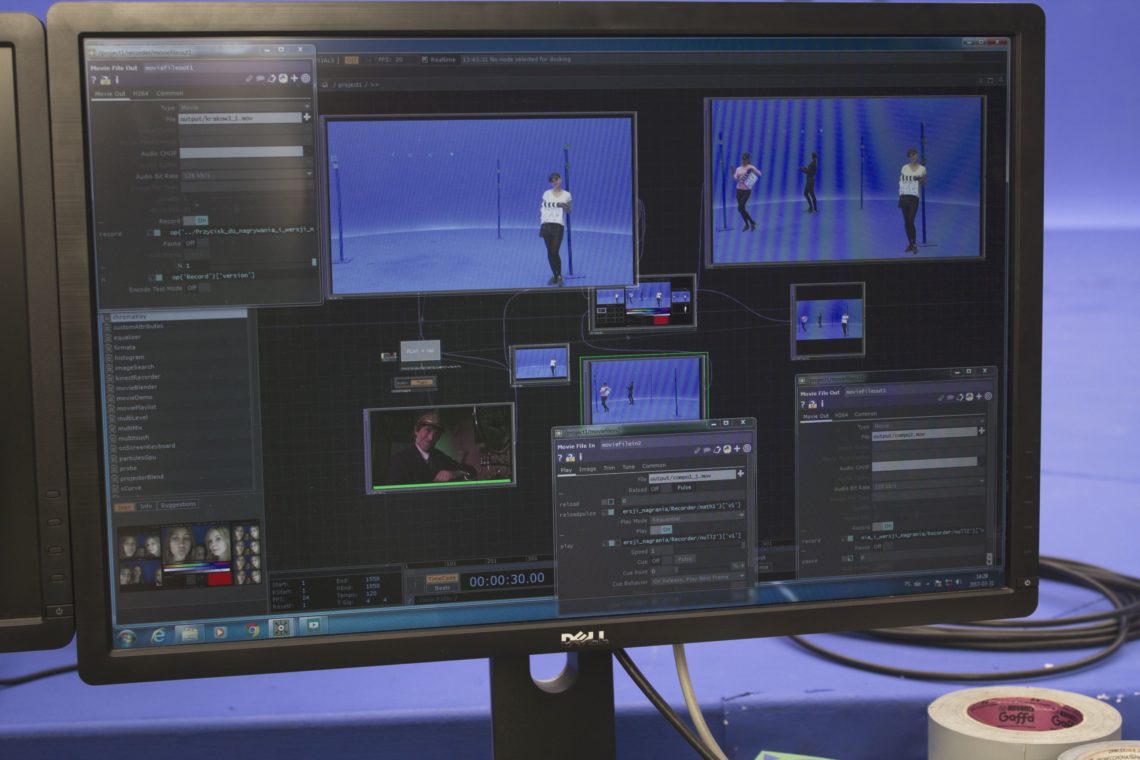1140x760 pixels.
Task: Switch to Image tab in Movie File In
Action: [587, 469]
